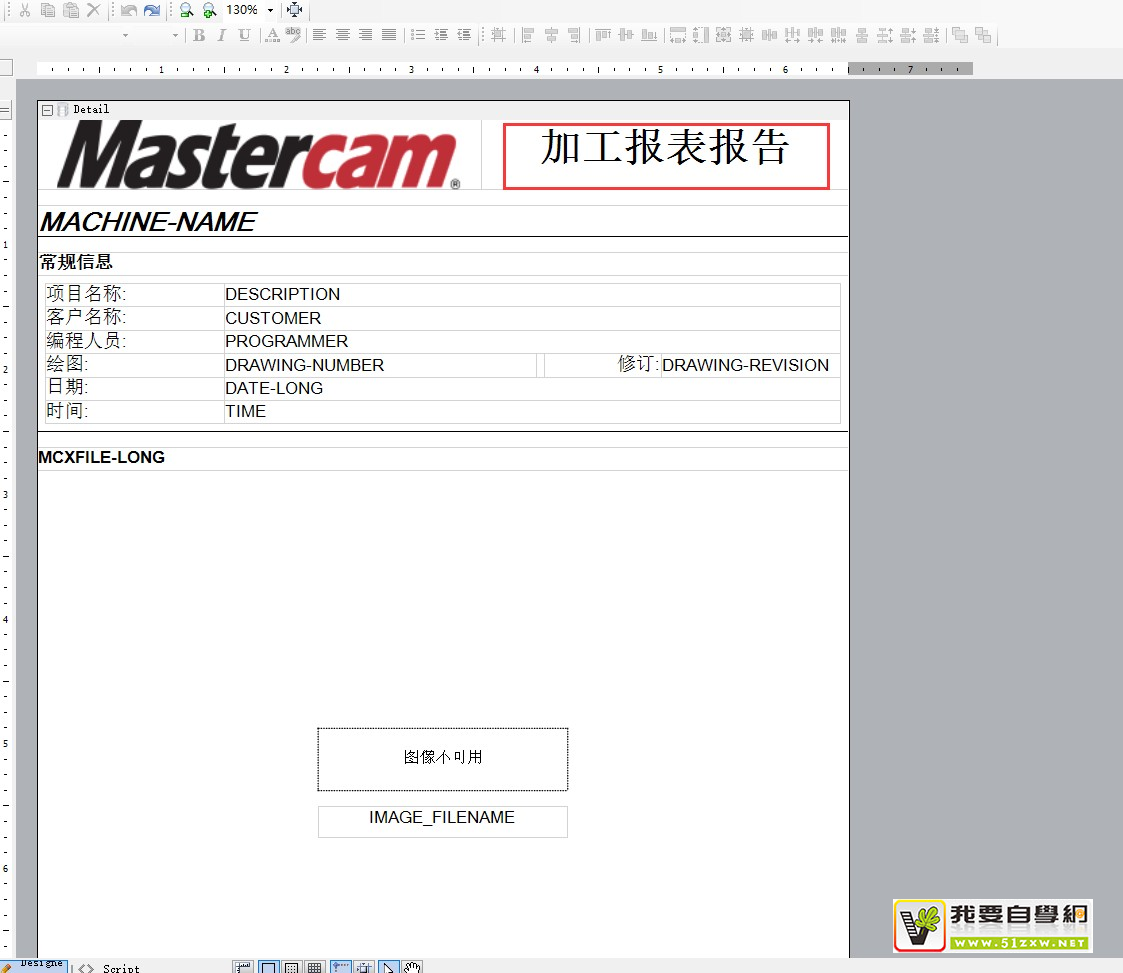The width and height of the screenshot is (1123, 973).
Task: Toggle the Italic formatting button
Action: pyautogui.click(x=221, y=35)
